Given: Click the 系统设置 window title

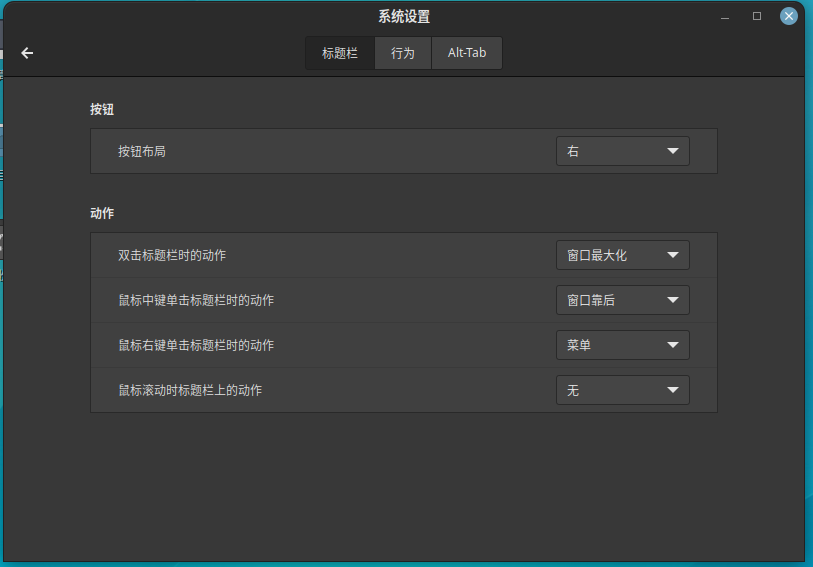Looking at the screenshot, I should click(x=404, y=17).
